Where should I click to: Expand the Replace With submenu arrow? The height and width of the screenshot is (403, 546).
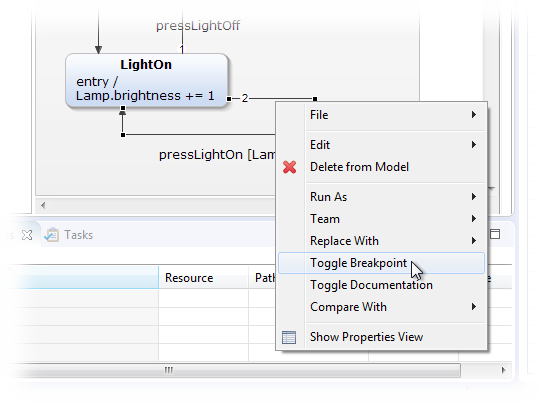point(474,240)
